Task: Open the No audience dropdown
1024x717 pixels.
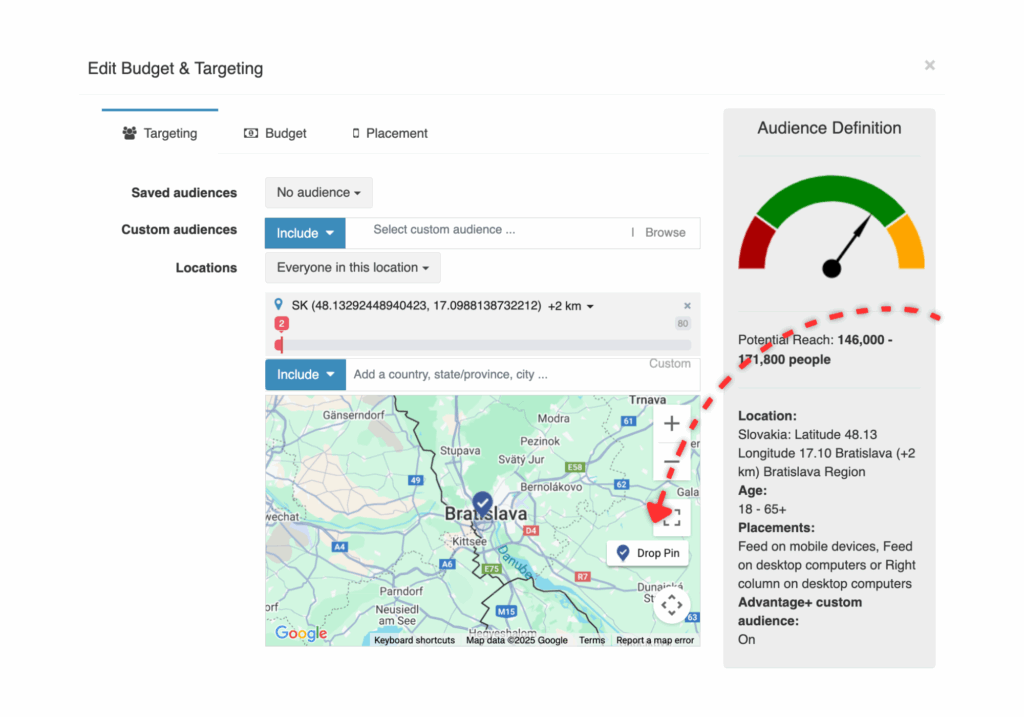Action: pos(318,193)
